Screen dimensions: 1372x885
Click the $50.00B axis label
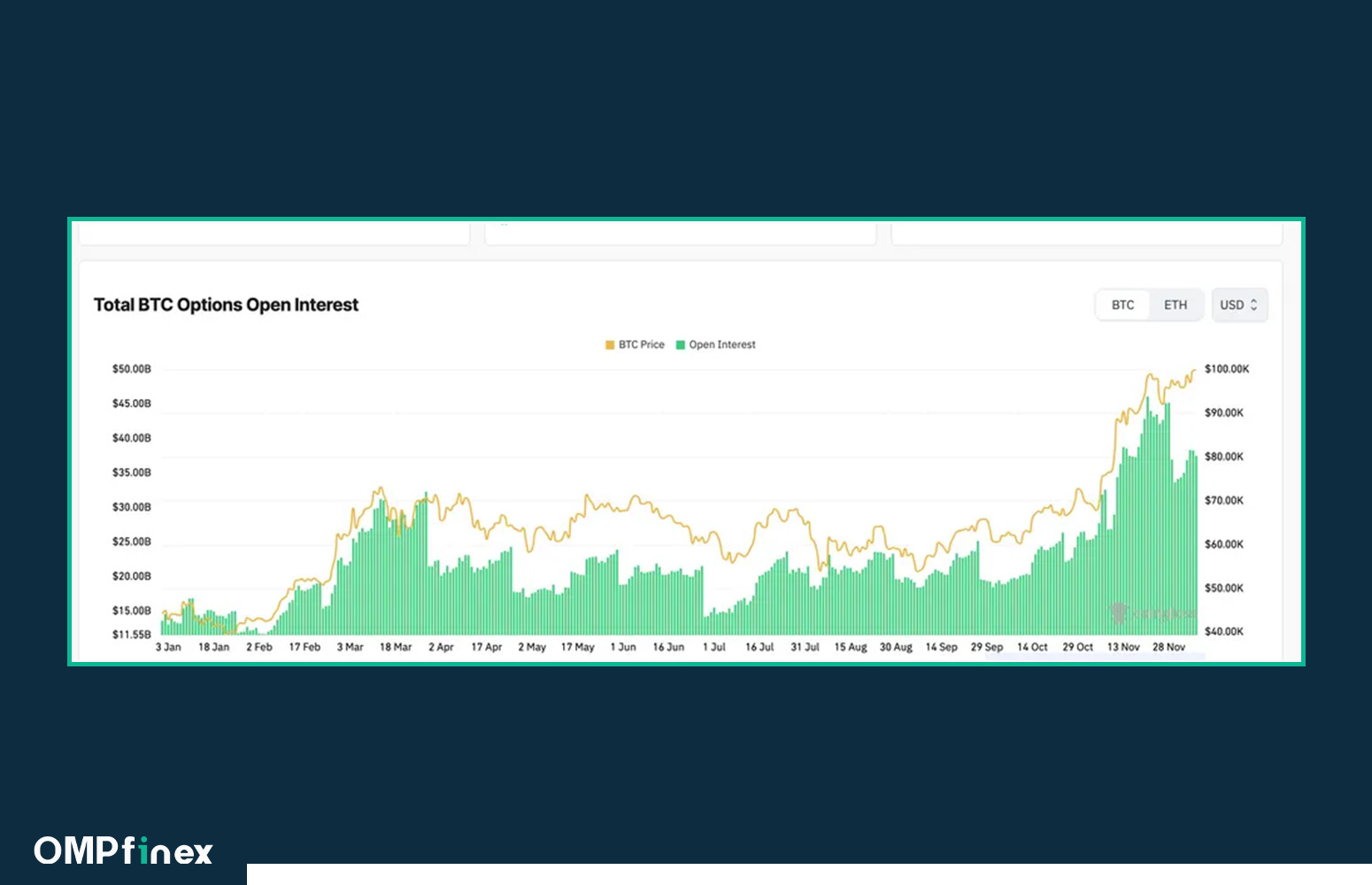[x=132, y=369]
